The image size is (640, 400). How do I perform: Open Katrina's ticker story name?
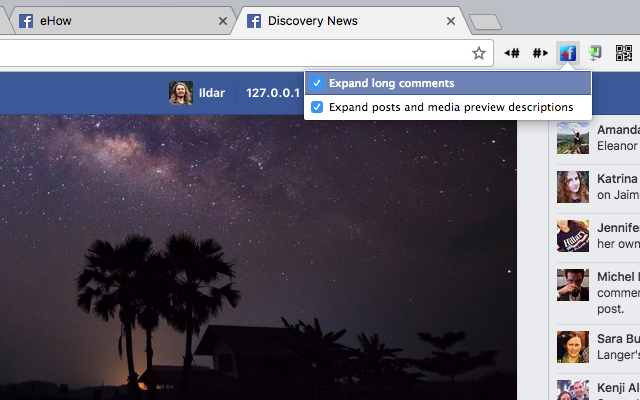(x=618, y=179)
